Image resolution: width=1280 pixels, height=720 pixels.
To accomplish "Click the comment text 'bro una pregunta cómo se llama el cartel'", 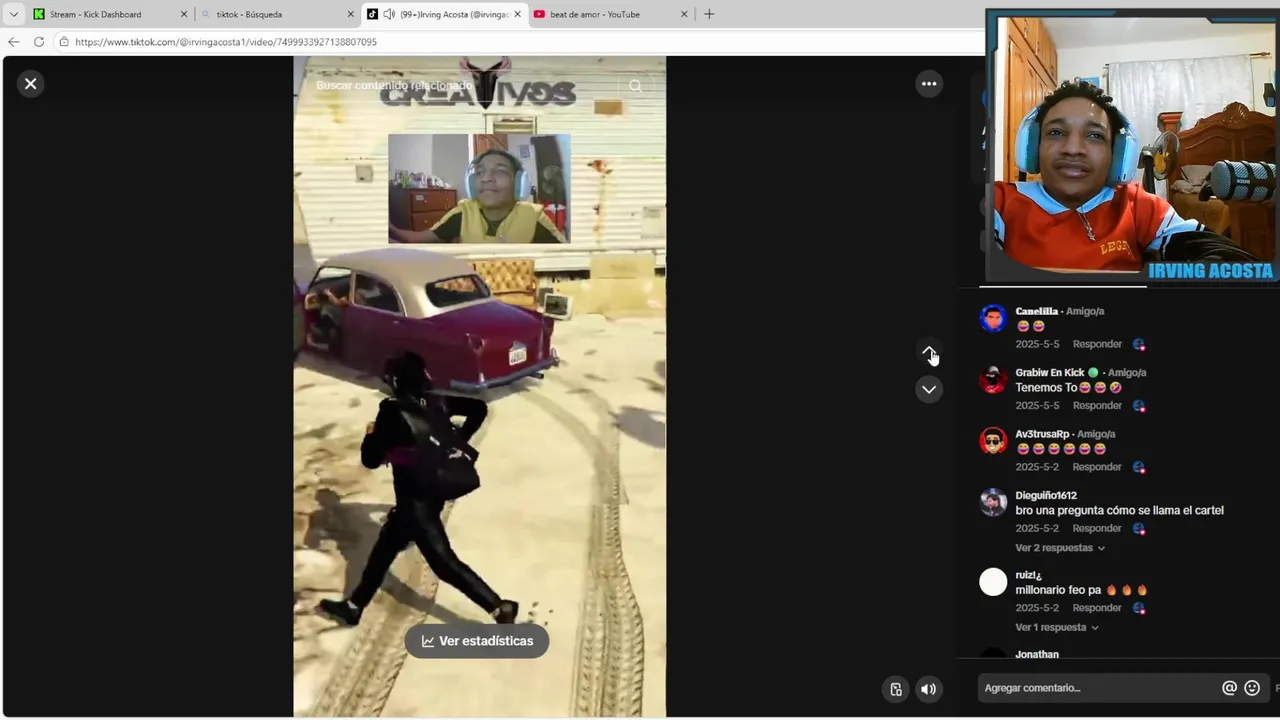I will [1119, 510].
